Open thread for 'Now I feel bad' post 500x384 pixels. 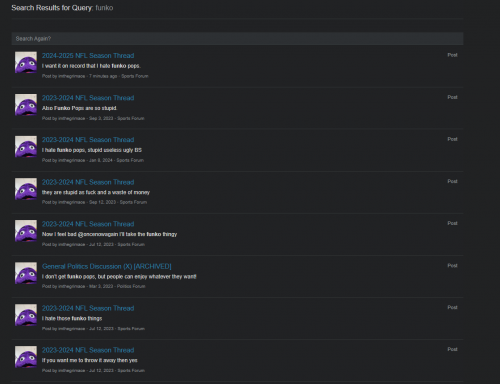88,224
